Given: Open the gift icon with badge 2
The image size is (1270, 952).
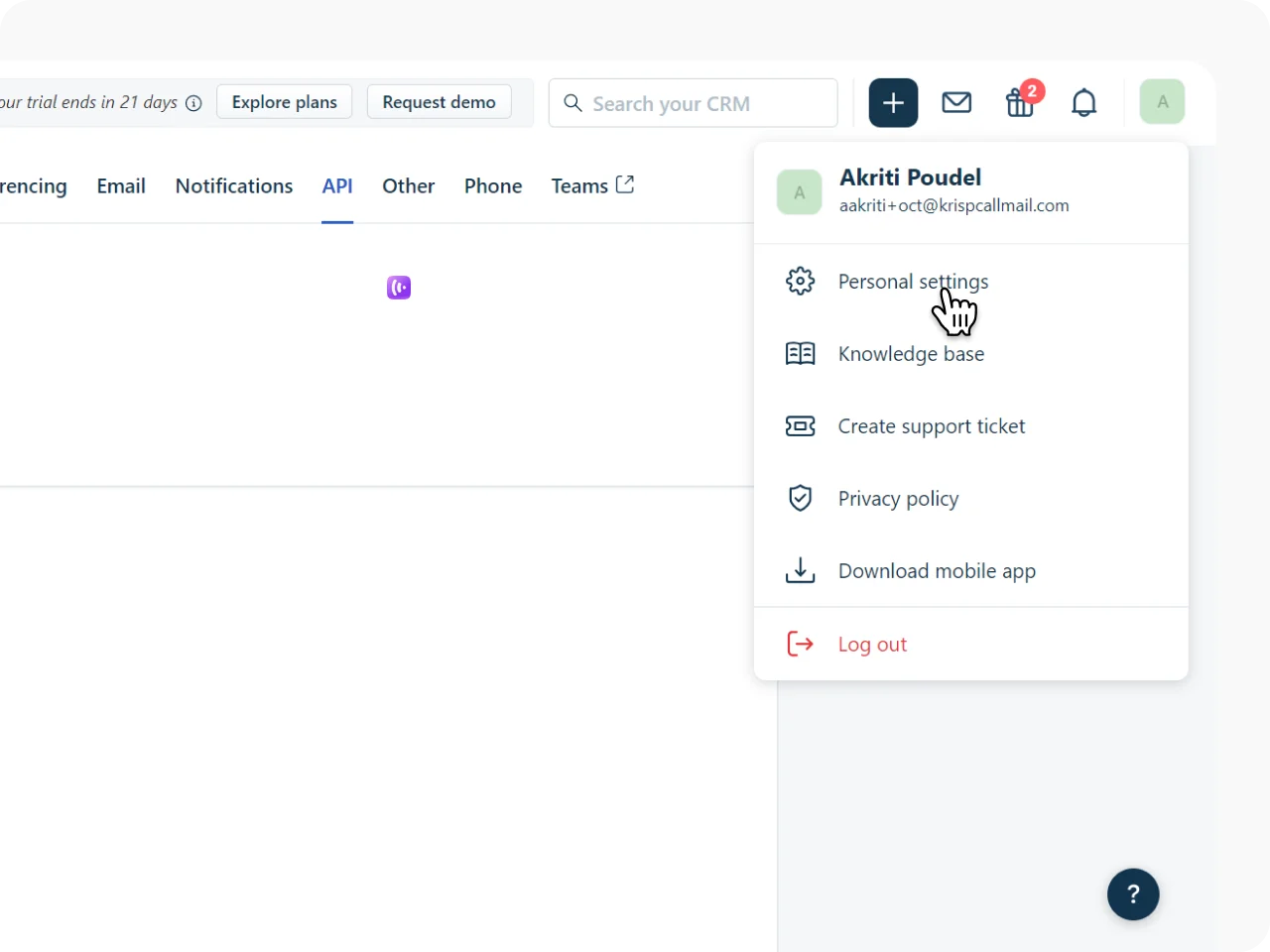Looking at the screenshot, I should pyautogui.click(x=1021, y=101).
